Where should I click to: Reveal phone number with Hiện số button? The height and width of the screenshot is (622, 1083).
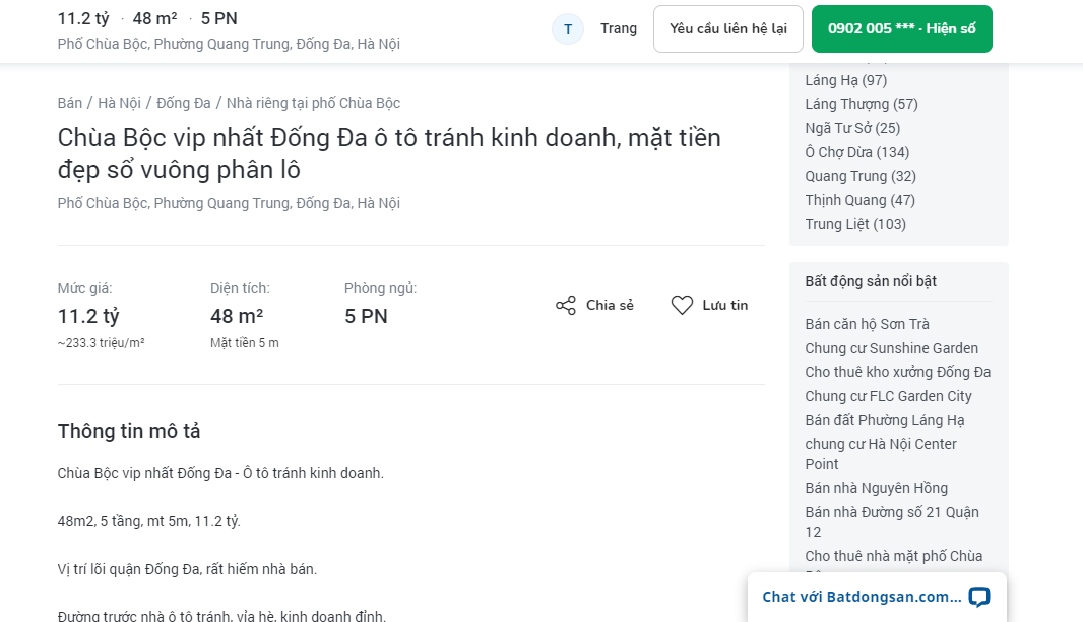click(901, 29)
